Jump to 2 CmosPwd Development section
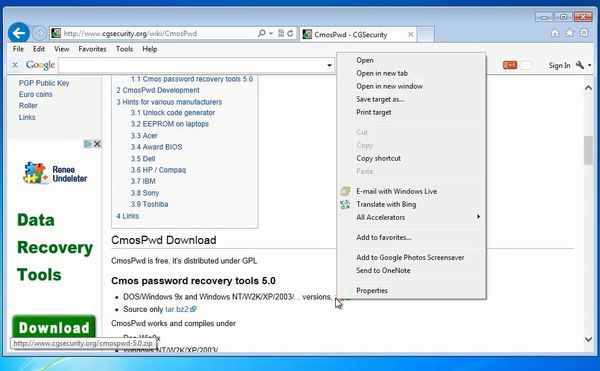Screen dimensions: 600x371 click(158, 90)
